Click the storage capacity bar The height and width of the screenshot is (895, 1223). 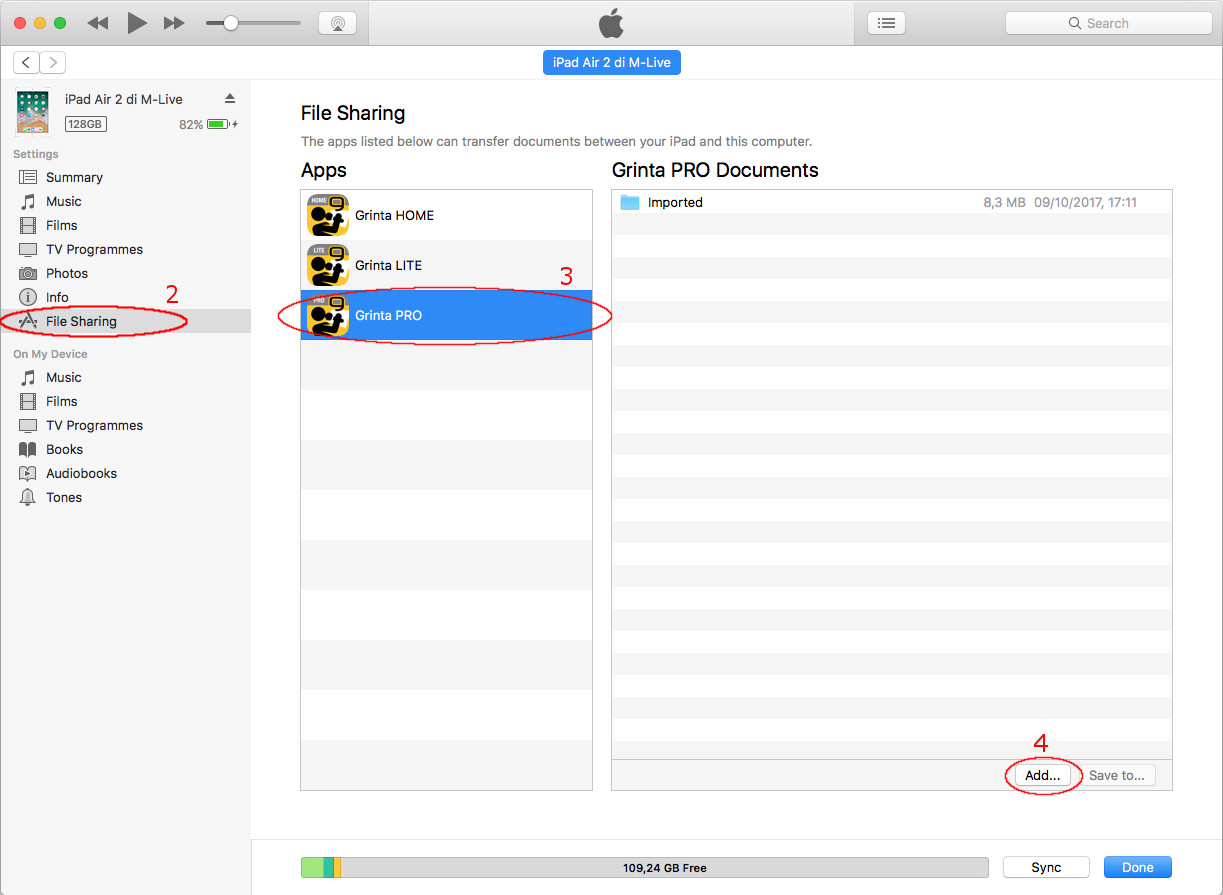tap(644, 868)
